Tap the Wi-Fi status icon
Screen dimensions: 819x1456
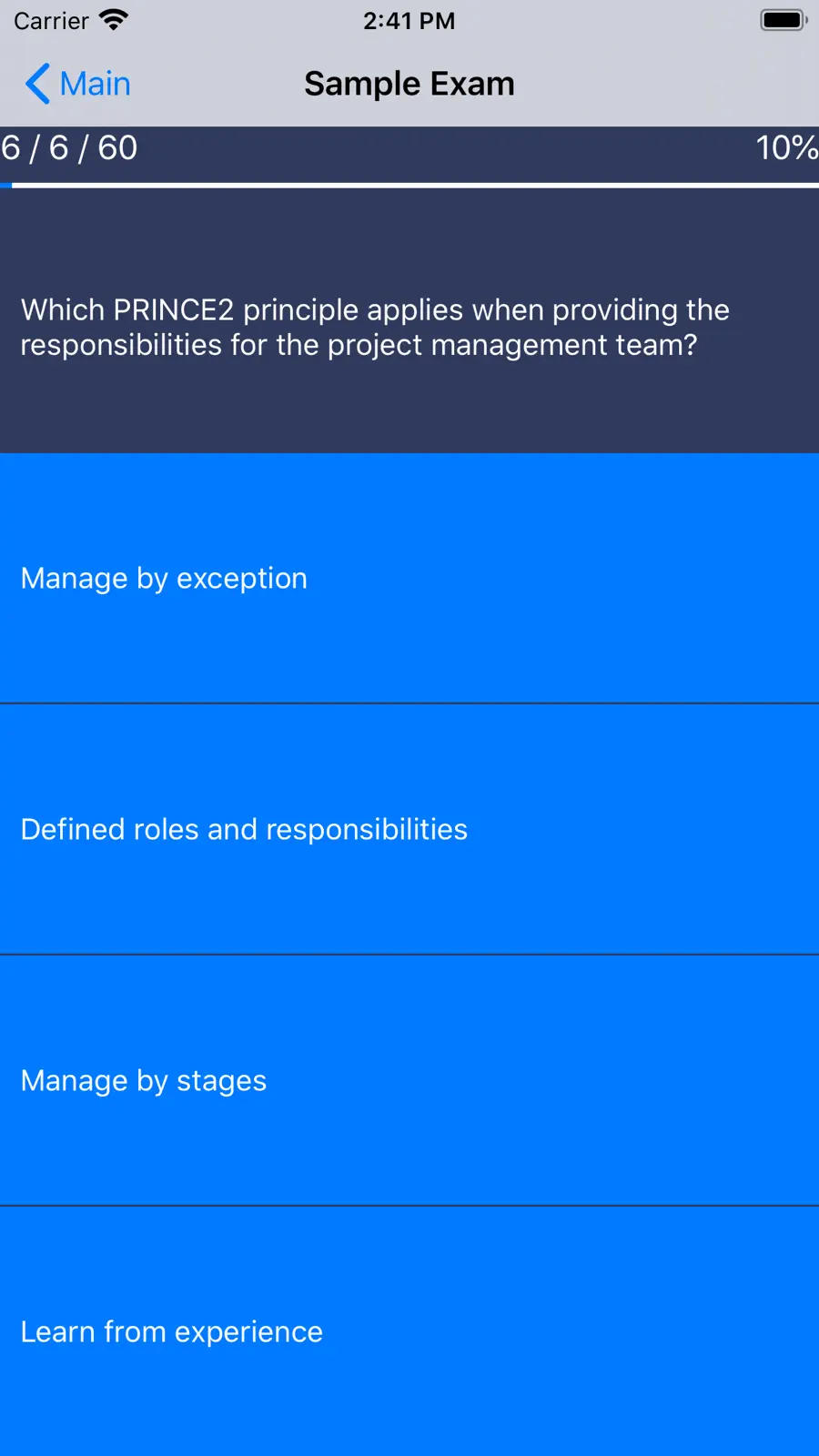pyautogui.click(x=114, y=20)
